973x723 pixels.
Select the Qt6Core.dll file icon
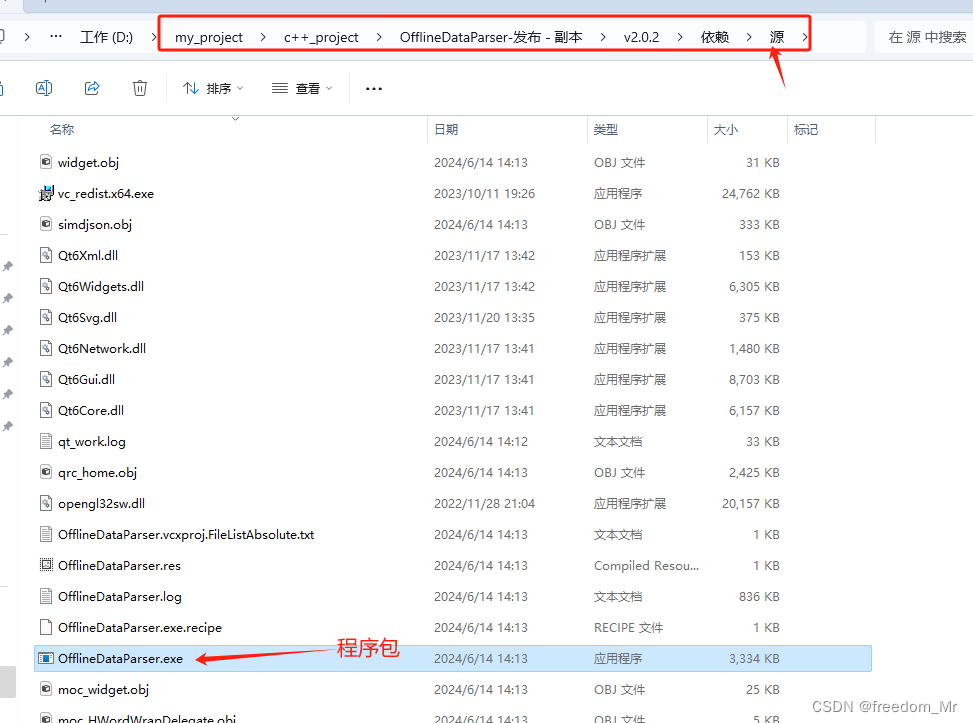[46, 410]
